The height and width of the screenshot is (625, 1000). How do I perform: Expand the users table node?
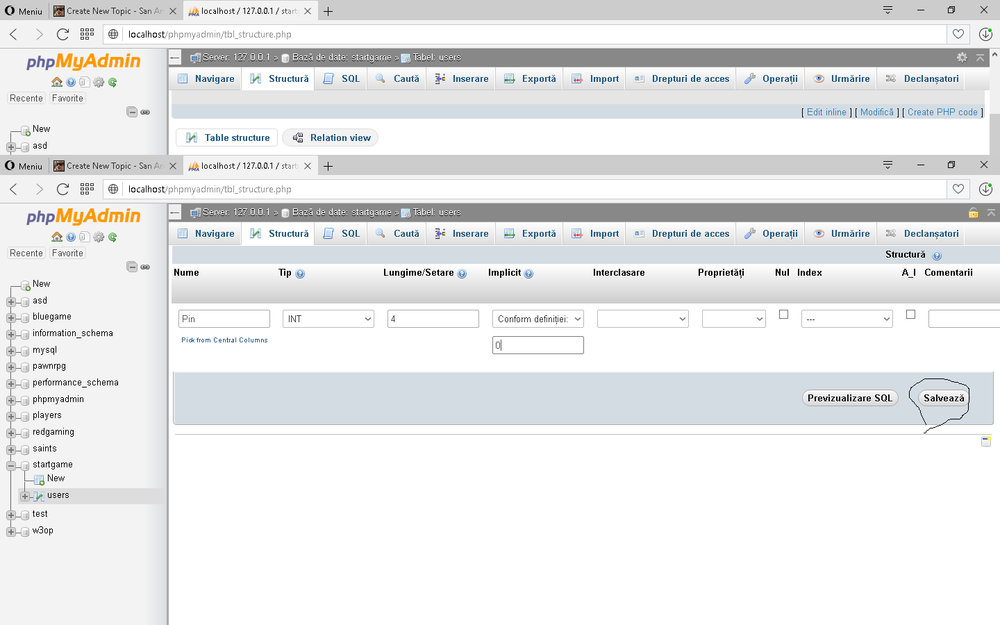coord(25,496)
